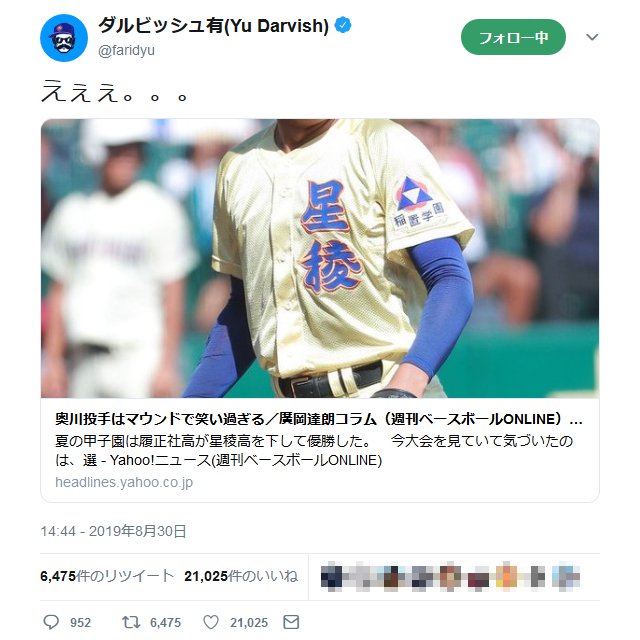Like the tweet with heart icon
Screen dimensions: 640x640
211,622
